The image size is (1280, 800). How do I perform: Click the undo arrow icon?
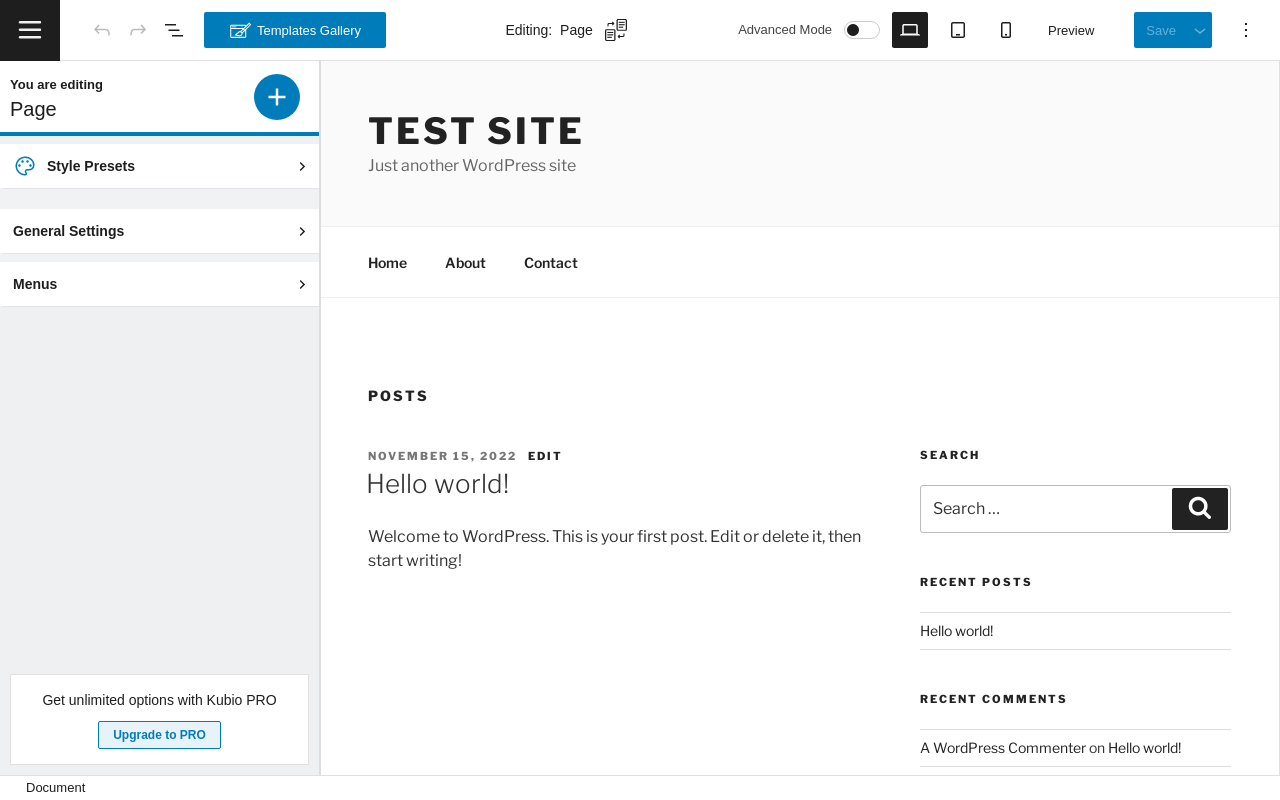point(102,30)
